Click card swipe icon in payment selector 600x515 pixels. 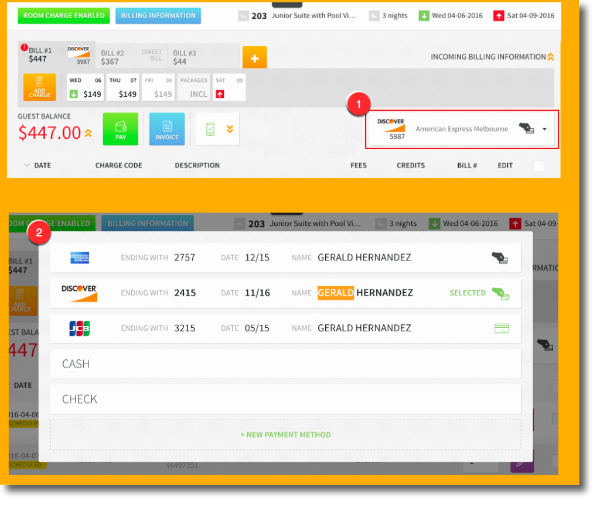click(526, 129)
